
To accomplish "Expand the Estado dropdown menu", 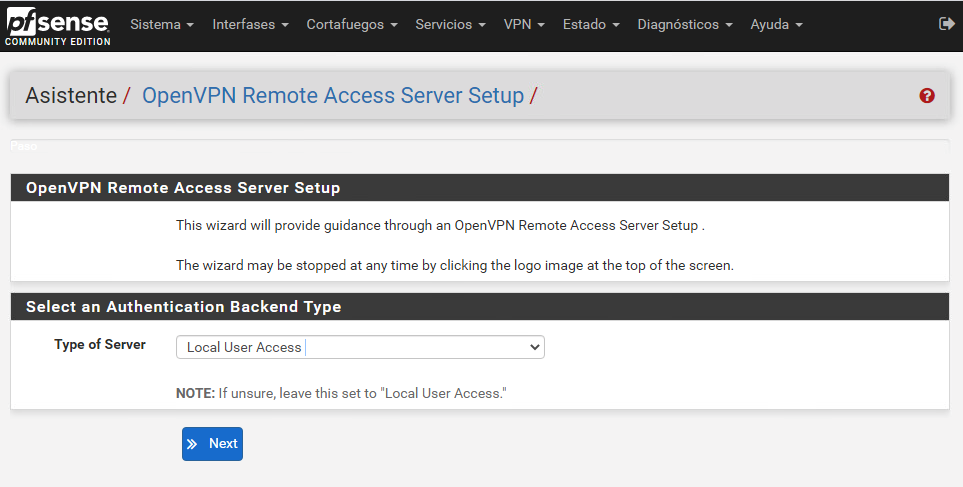I will (590, 24).
